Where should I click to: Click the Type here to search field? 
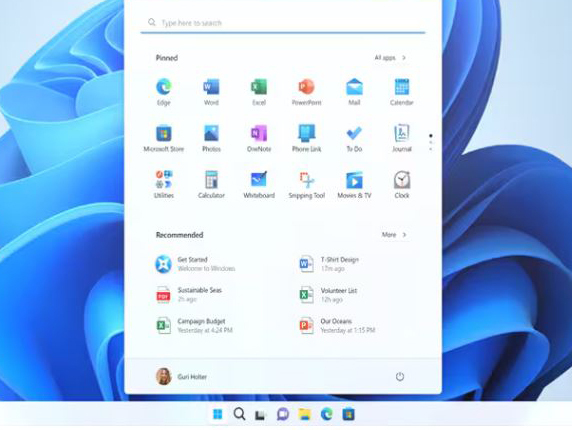tap(283, 23)
